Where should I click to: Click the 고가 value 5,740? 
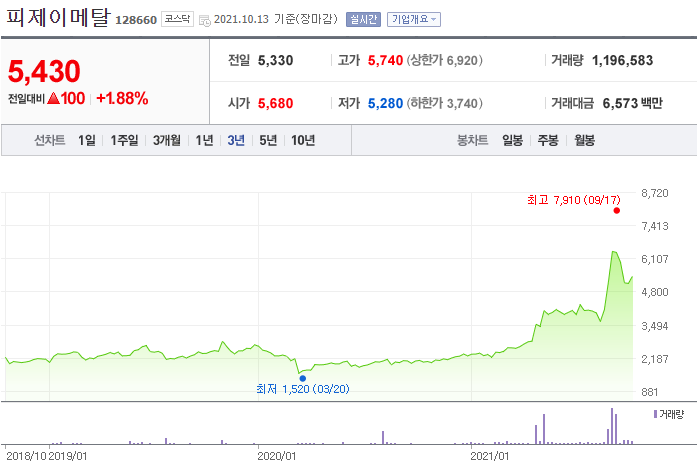(x=385, y=60)
